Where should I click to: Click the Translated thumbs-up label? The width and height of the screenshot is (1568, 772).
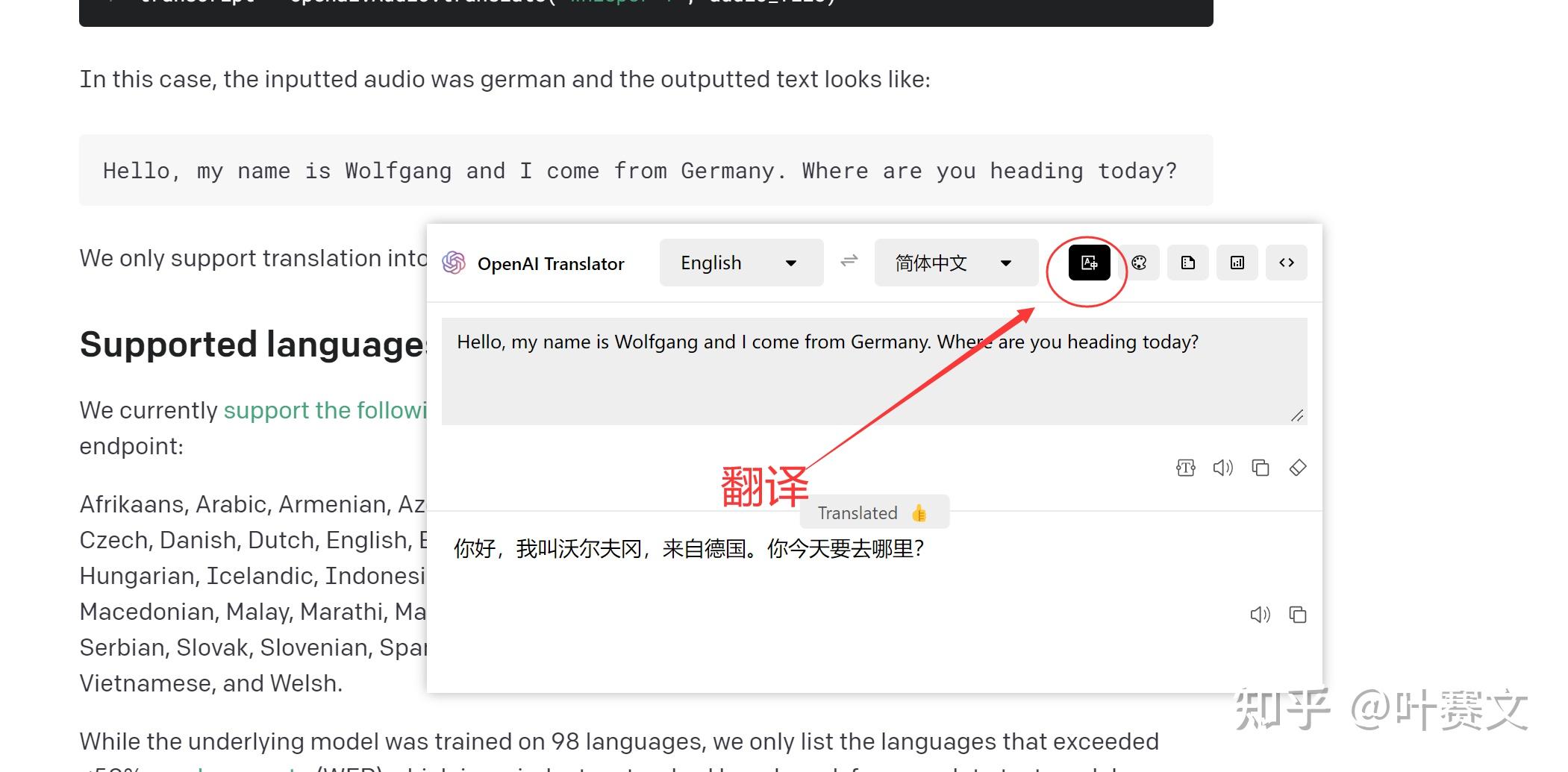point(873,512)
